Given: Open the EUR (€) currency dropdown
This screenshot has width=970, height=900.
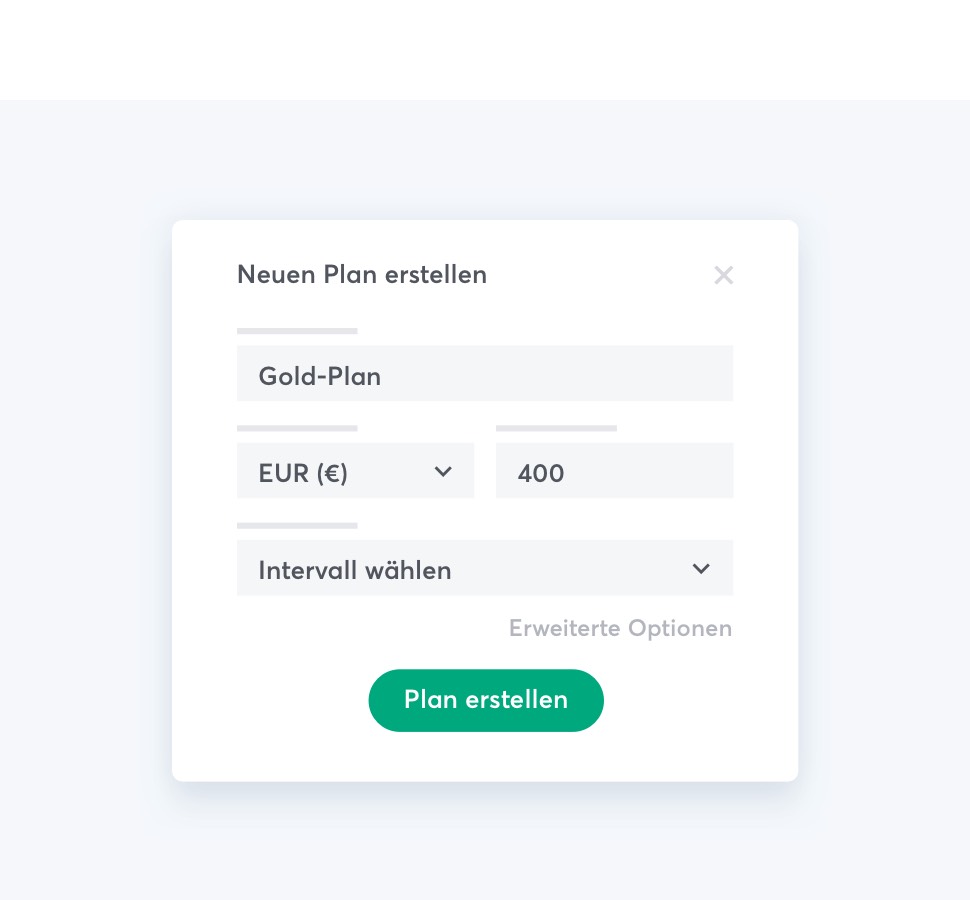Looking at the screenshot, I should (x=355, y=471).
